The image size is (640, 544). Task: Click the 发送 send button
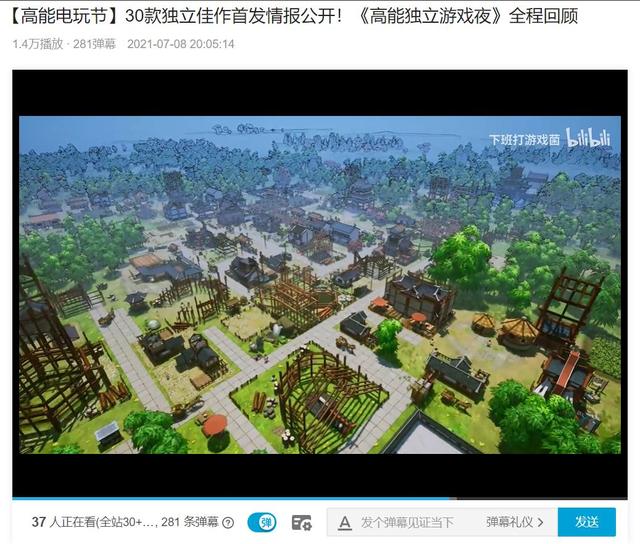(x=587, y=522)
